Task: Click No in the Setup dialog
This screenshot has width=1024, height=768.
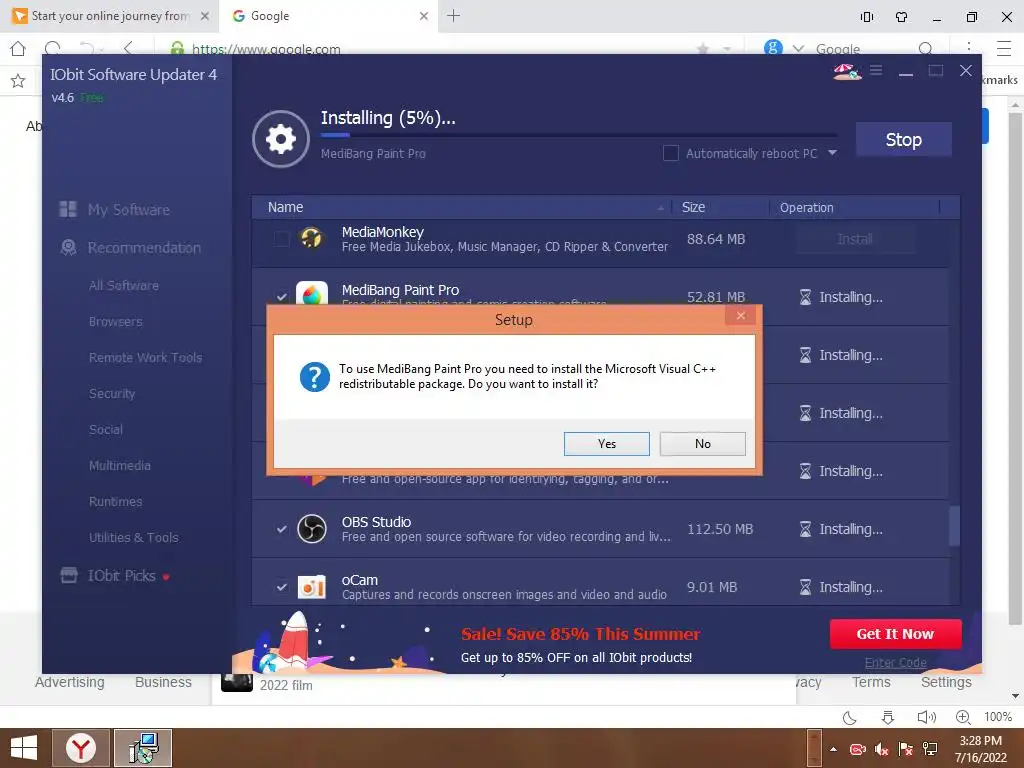Action: 702,443
